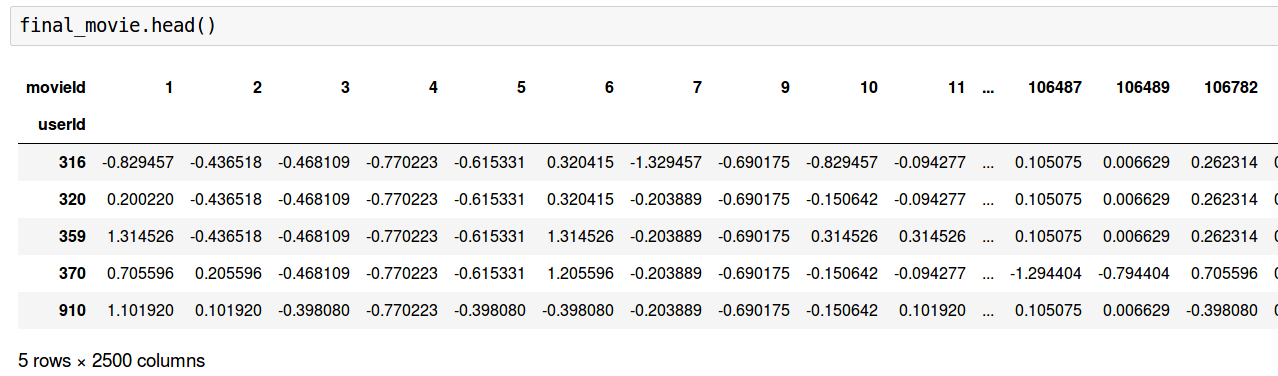Click the value -1.329457 in row 316
The width and height of the screenshot is (1278, 376).
[666, 162]
